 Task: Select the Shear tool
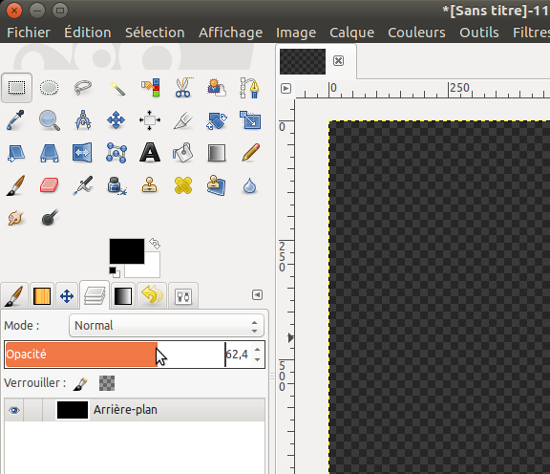[16, 153]
